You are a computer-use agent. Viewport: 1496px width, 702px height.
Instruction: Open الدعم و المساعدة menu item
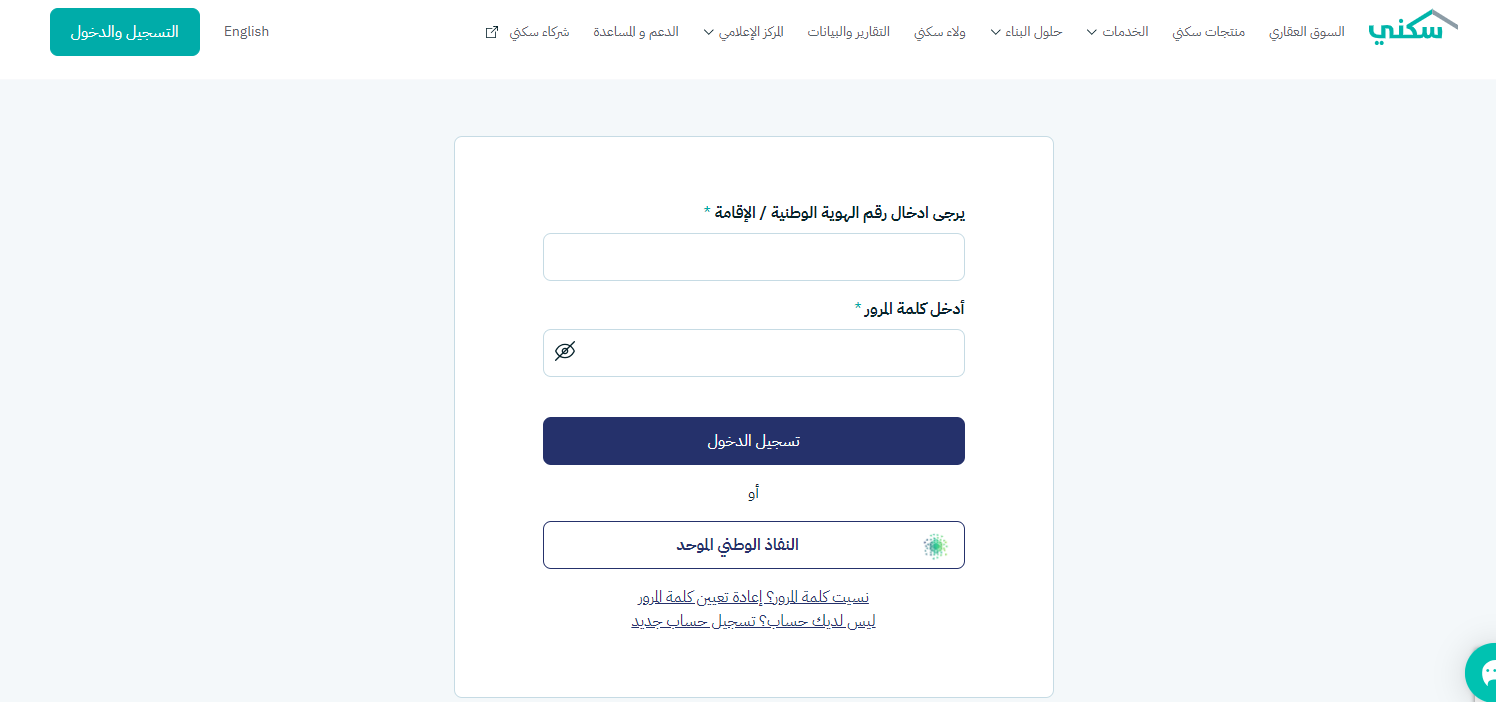[x=636, y=32]
